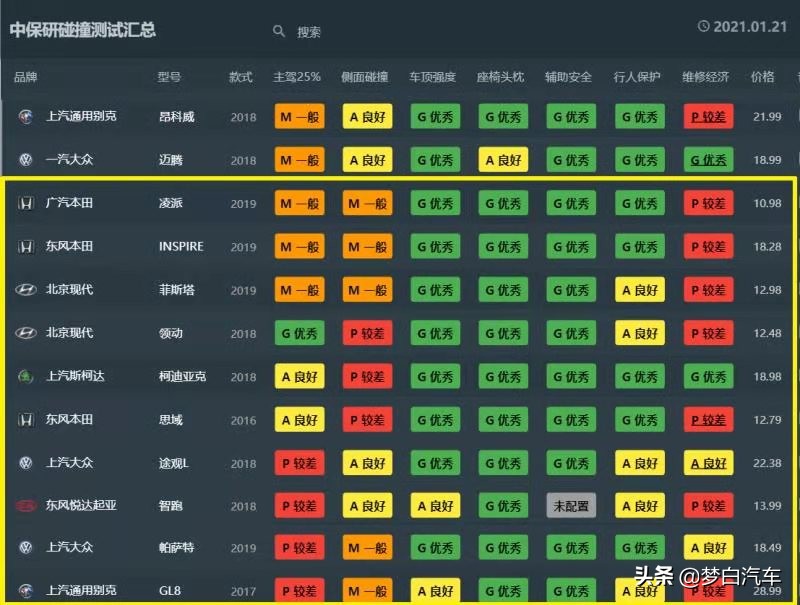Click the Skoda logo beside 上汽斯柯达
The height and width of the screenshot is (605, 800).
tap(26, 377)
